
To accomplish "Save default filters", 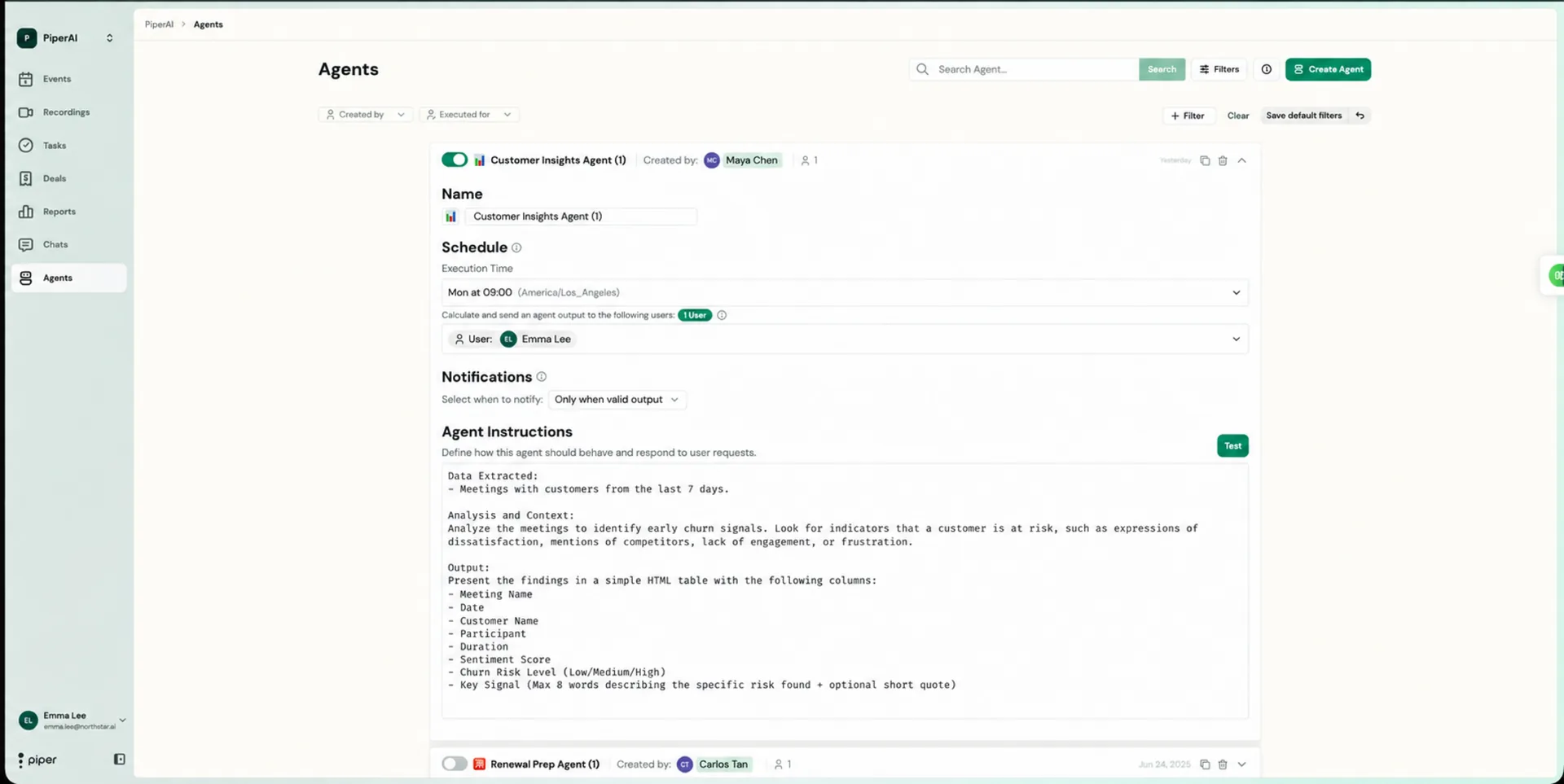I will (x=1303, y=116).
